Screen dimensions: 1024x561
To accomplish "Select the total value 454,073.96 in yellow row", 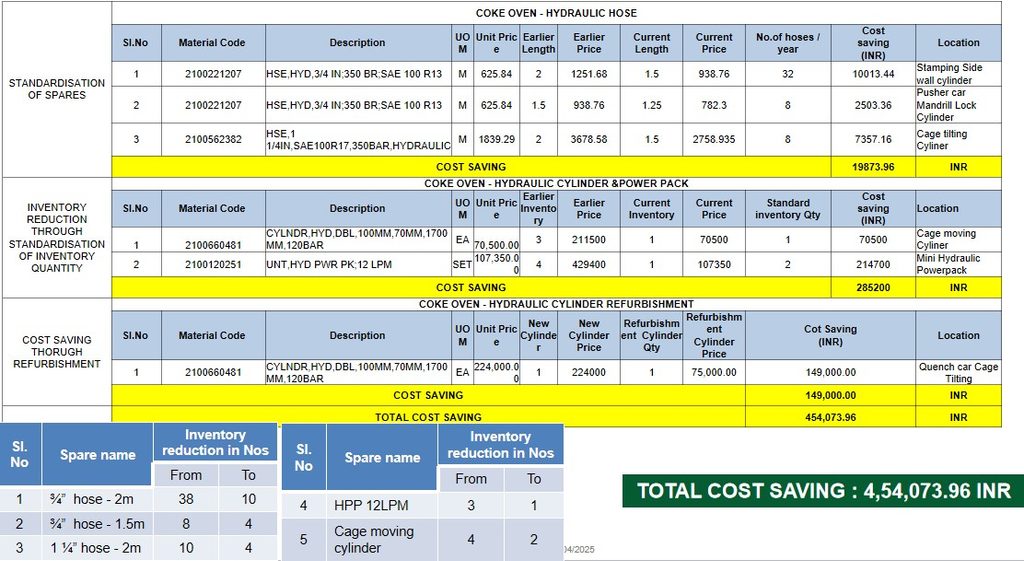I will point(830,417).
